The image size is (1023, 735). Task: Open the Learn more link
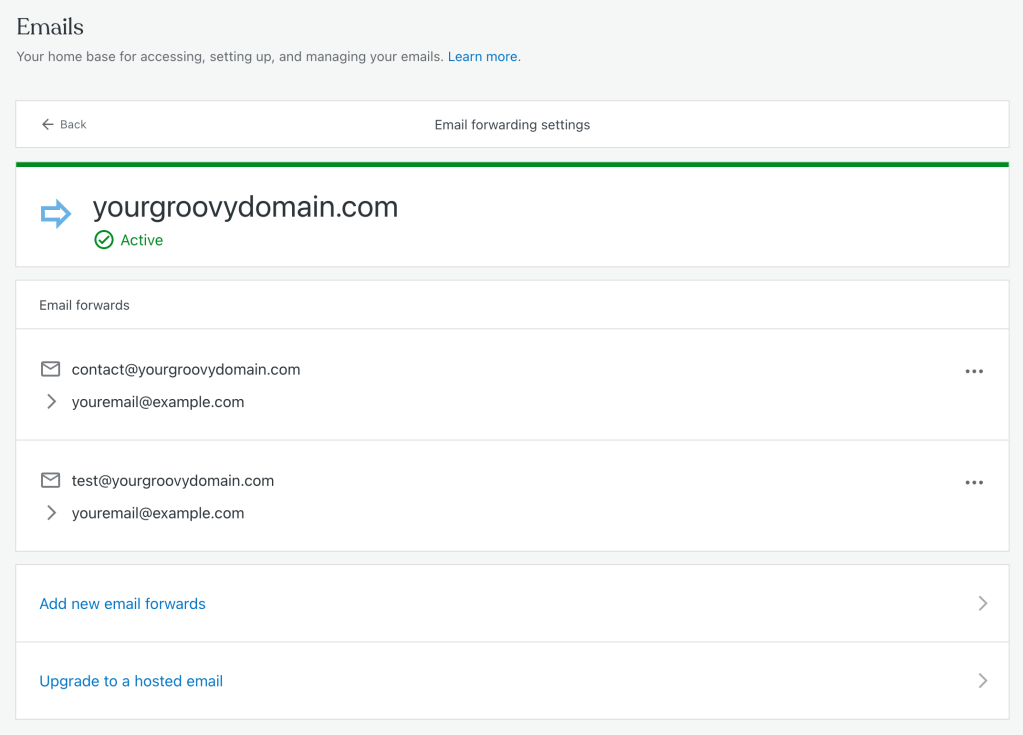tap(483, 57)
